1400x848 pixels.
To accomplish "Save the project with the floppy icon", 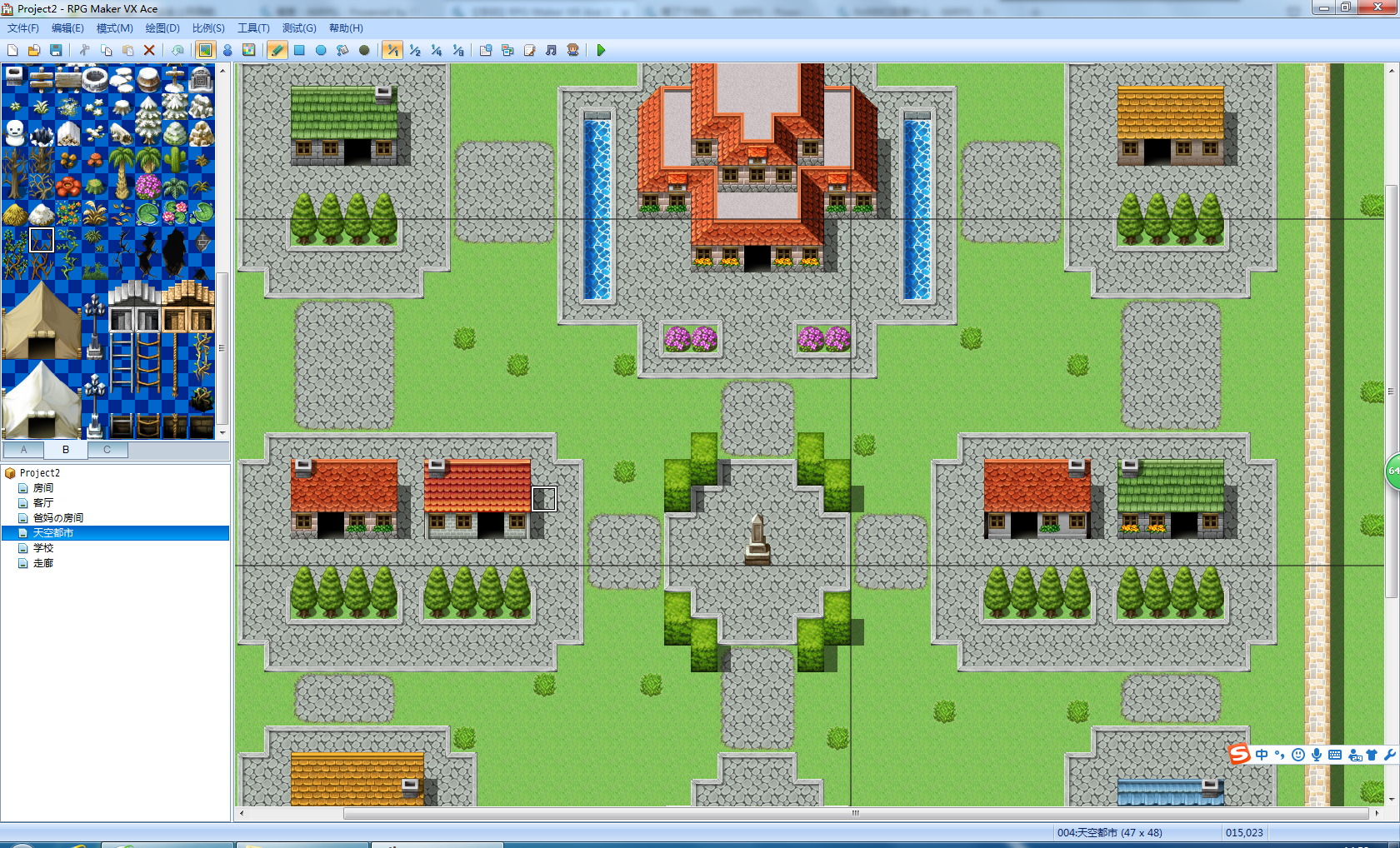I will click(x=56, y=51).
